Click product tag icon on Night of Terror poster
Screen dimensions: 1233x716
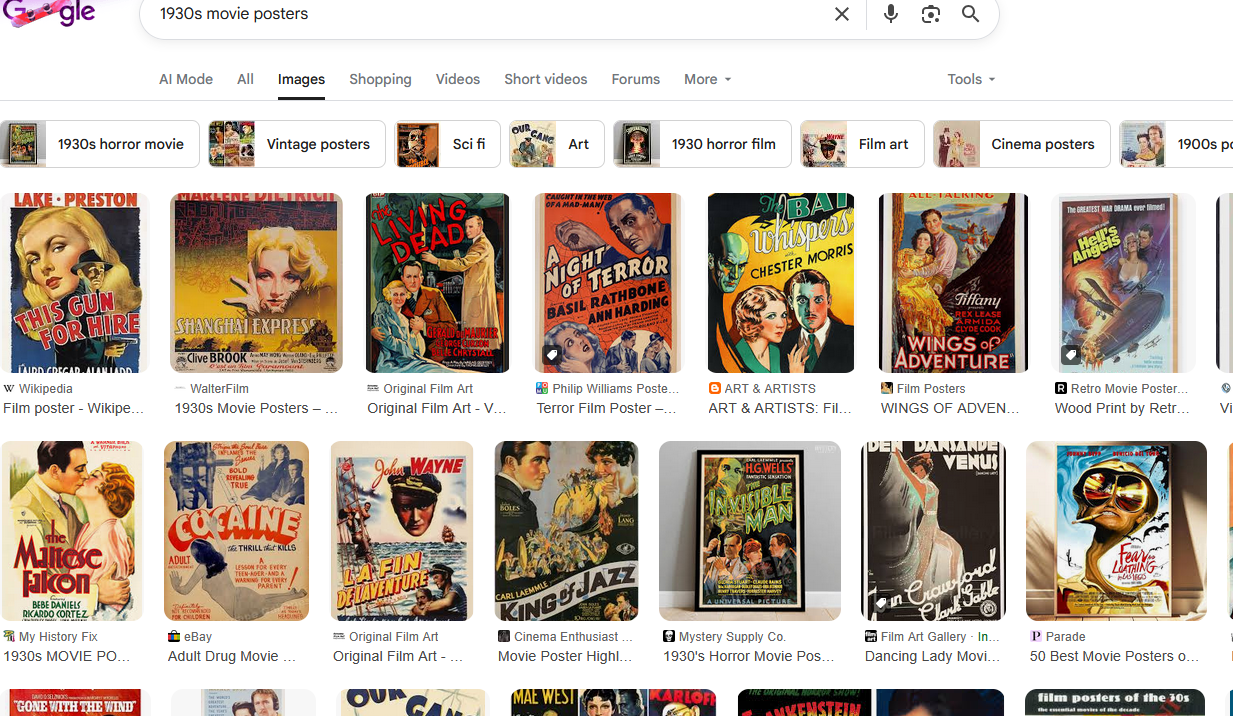551,355
